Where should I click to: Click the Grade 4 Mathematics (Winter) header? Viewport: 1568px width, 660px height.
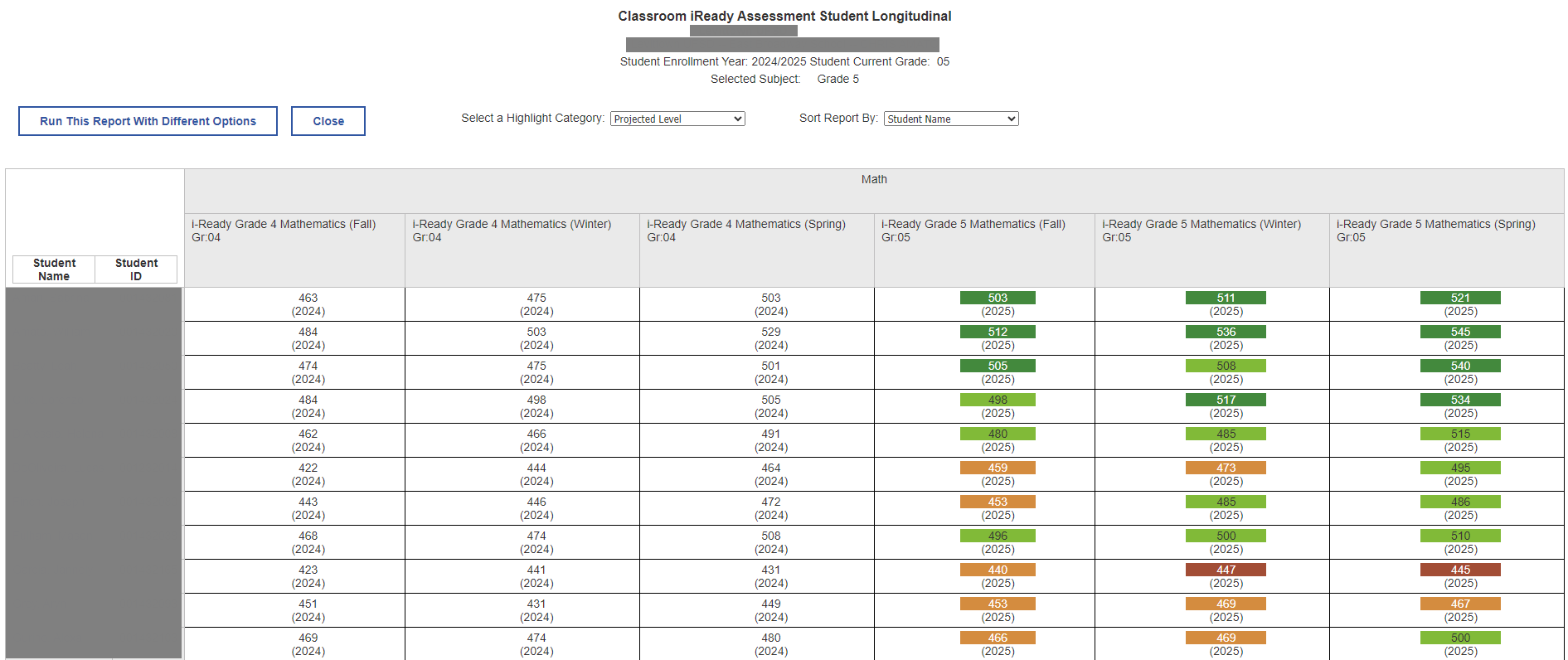tap(522, 250)
